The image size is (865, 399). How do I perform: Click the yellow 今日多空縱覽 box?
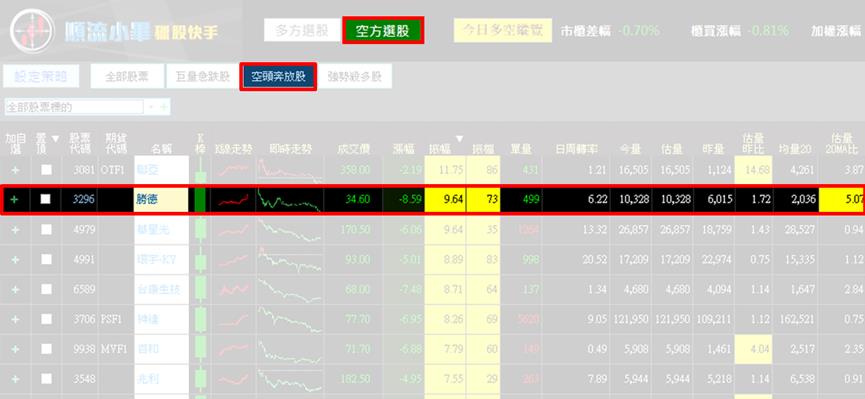tap(503, 30)
